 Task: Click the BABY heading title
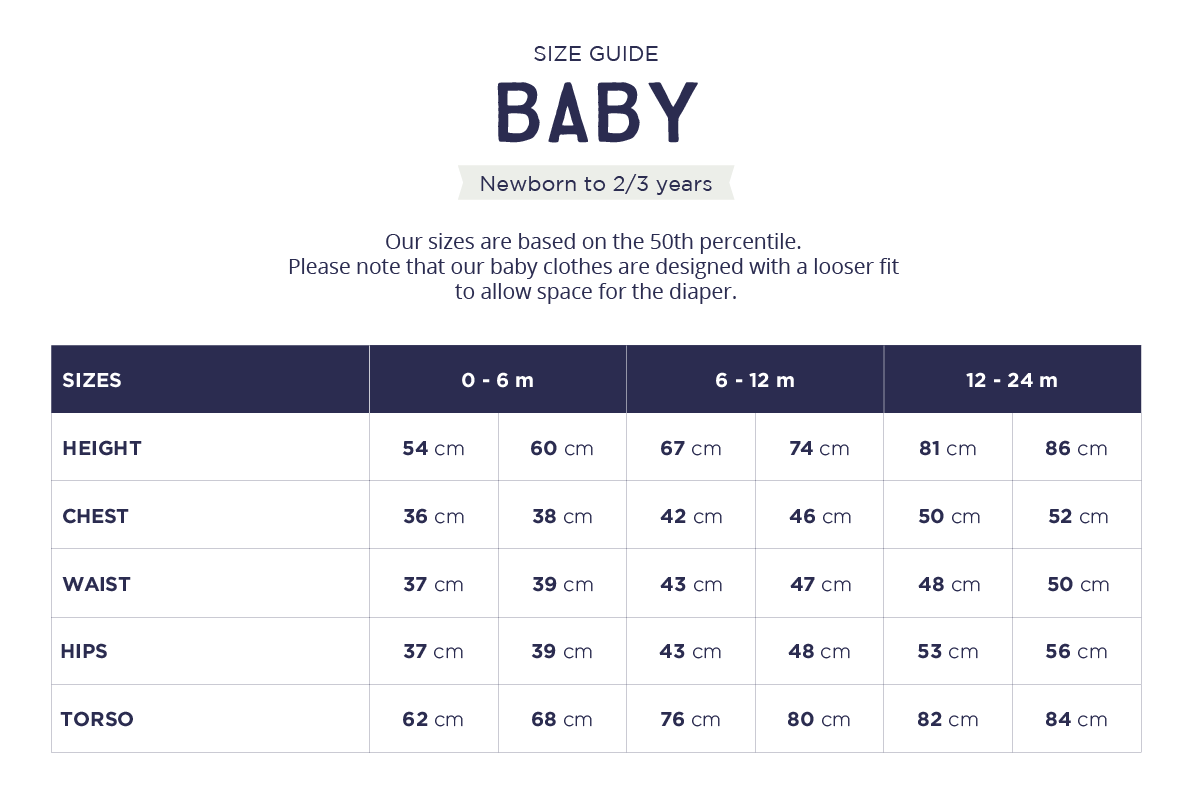point(596,110)
